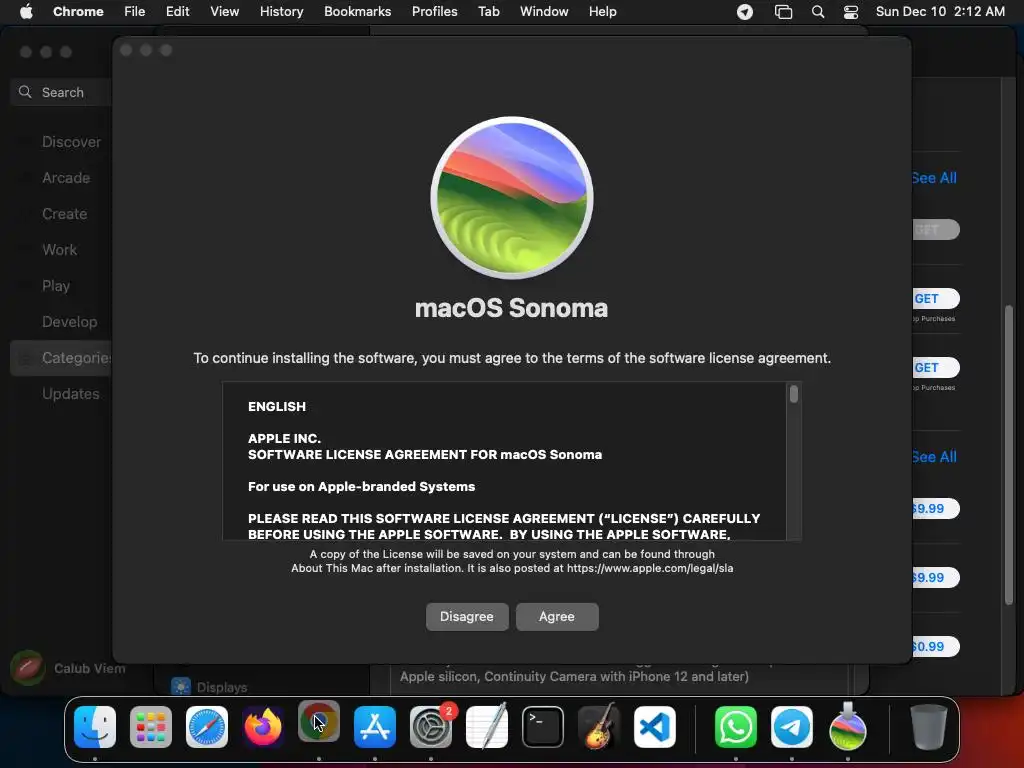Open the Bookmarks menu
The image size is (1024, 768).
point(357,11)
